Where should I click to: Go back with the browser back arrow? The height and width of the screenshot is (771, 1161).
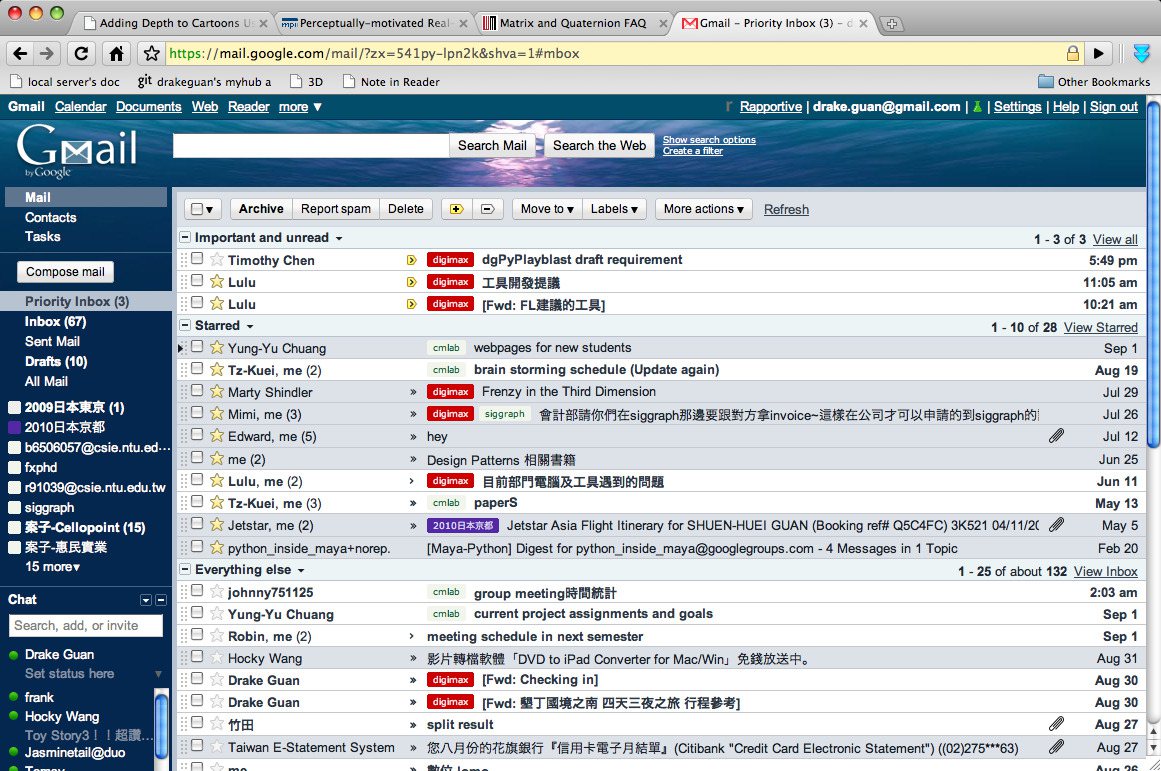coord(20,53)
